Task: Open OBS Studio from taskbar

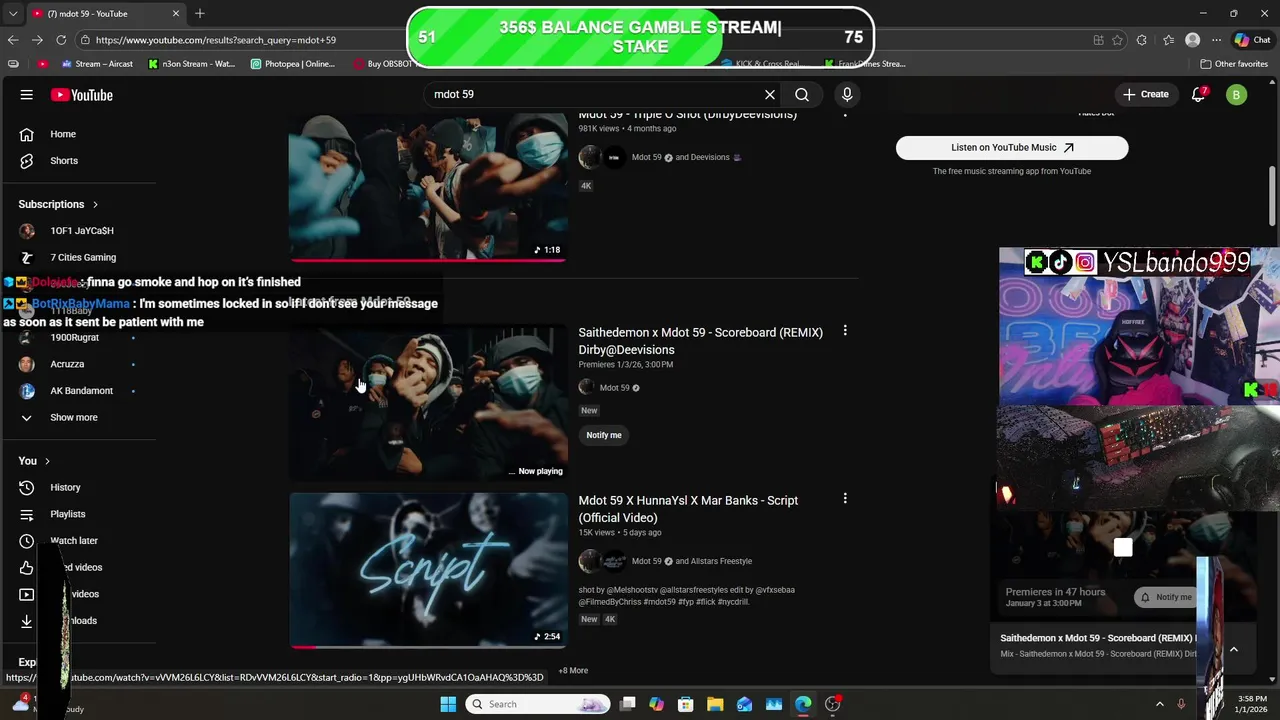Action: point(832,704)
